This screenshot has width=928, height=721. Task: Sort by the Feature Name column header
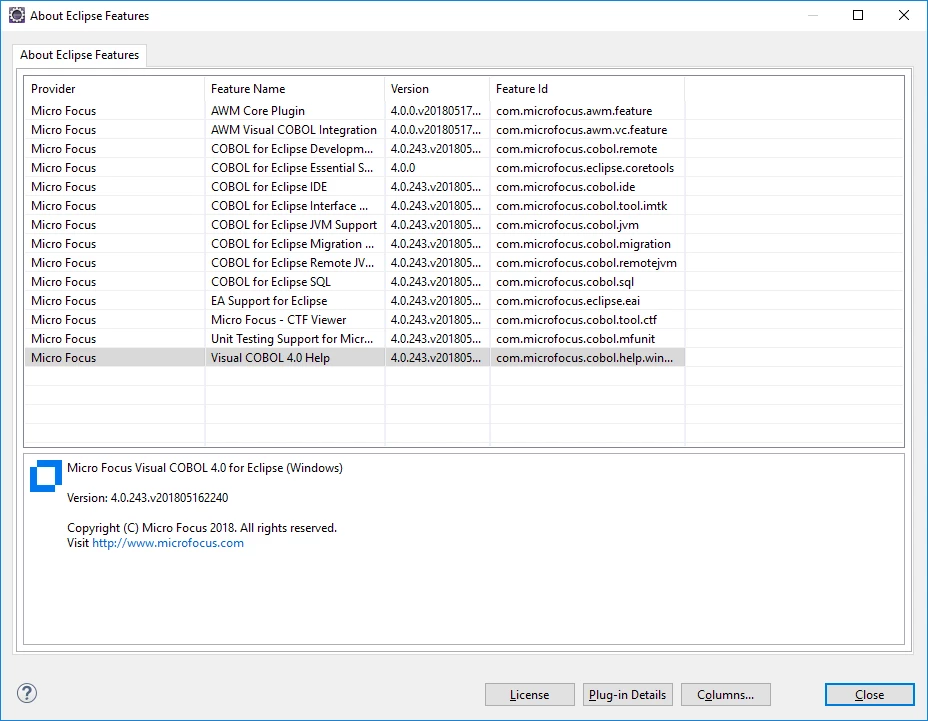[295, 89]
